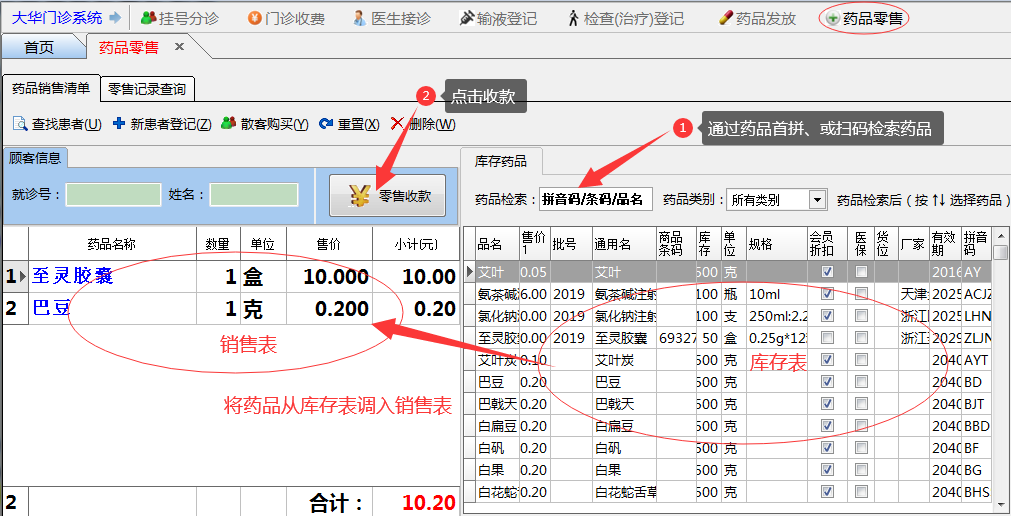Screen dimensions: 1011x516
Task: Click 拼音码 column header
Action: (x=975, y=244)
